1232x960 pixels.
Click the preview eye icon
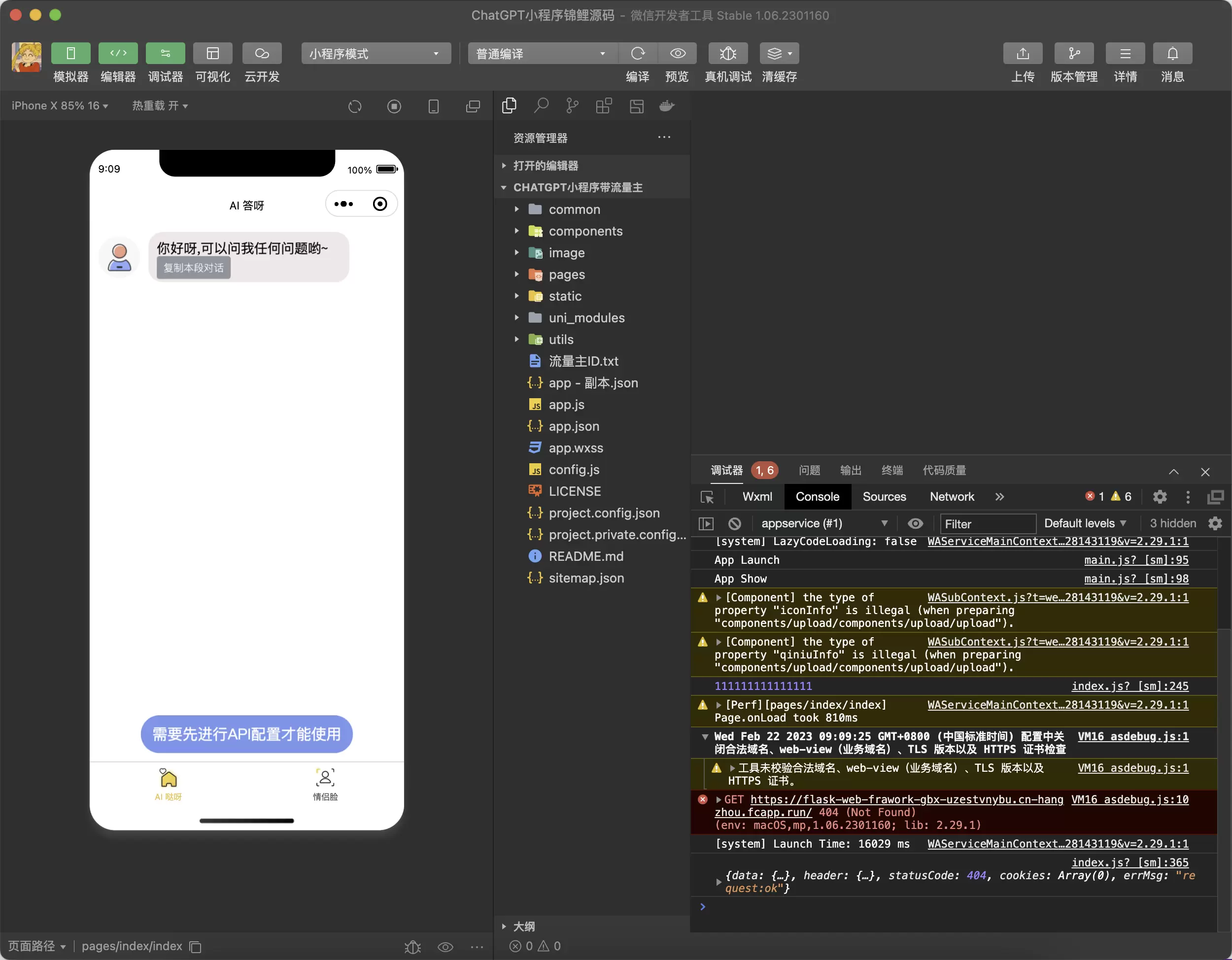pos(678,54)
